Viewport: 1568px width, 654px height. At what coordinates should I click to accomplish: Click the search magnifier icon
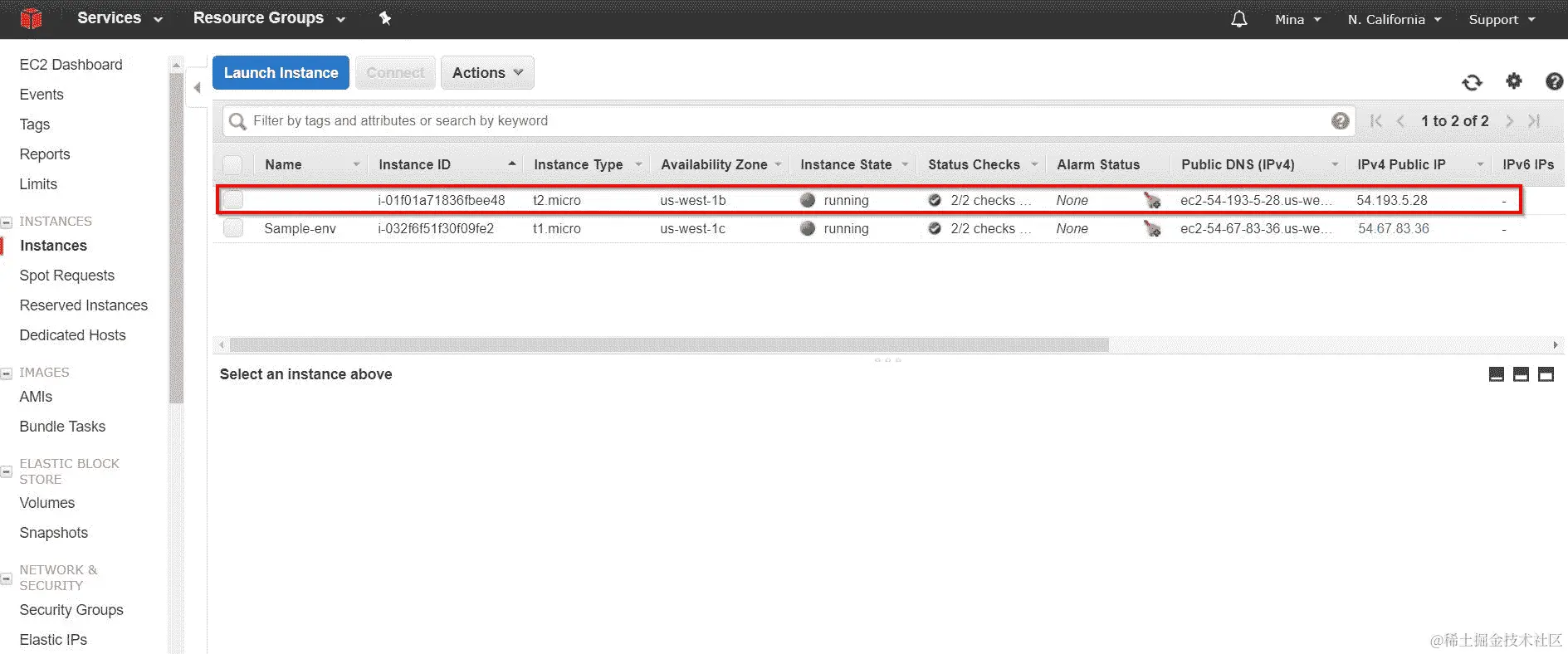(237, 121)
